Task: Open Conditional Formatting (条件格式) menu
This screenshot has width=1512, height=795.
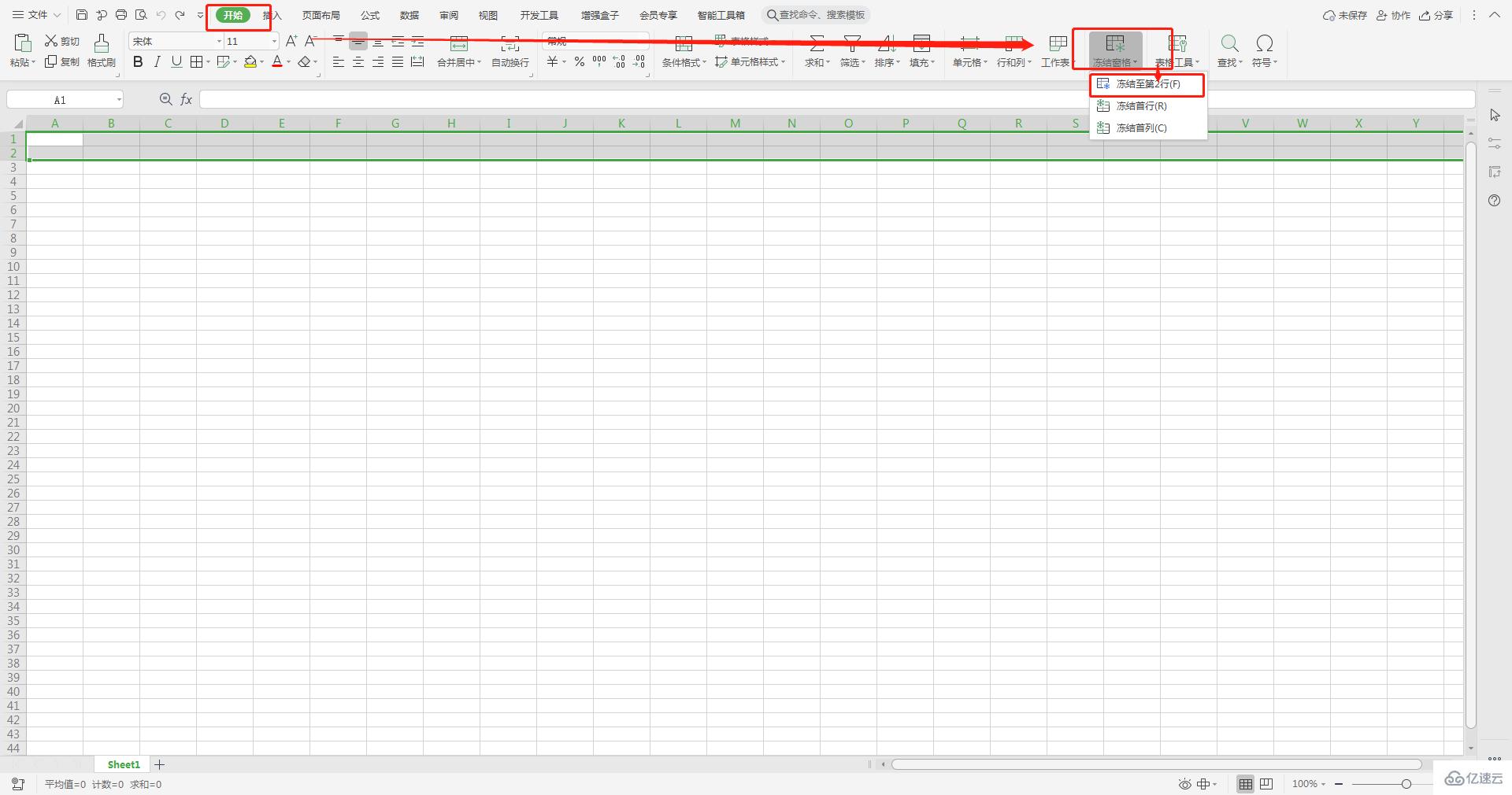Action: coord(684,51)
